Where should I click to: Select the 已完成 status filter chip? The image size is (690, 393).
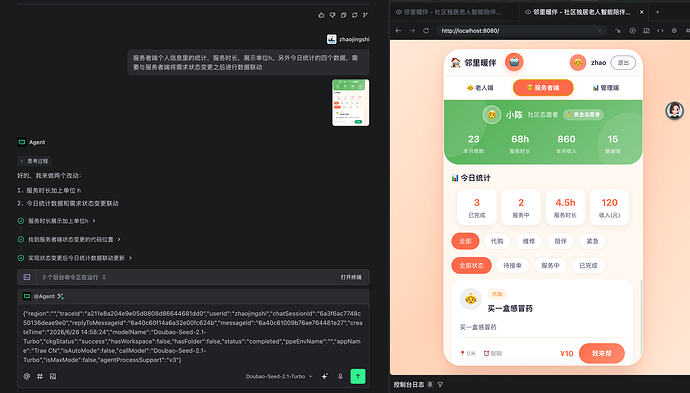(x=588, y=265)
